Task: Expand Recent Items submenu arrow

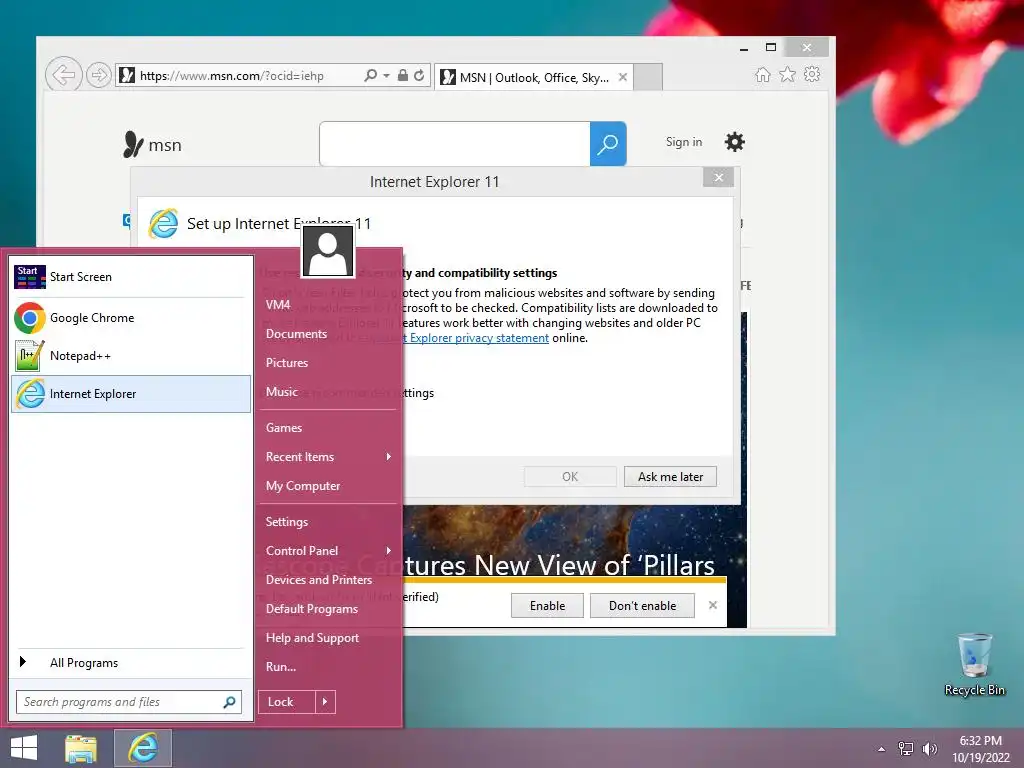Action: tap(389, 456)
